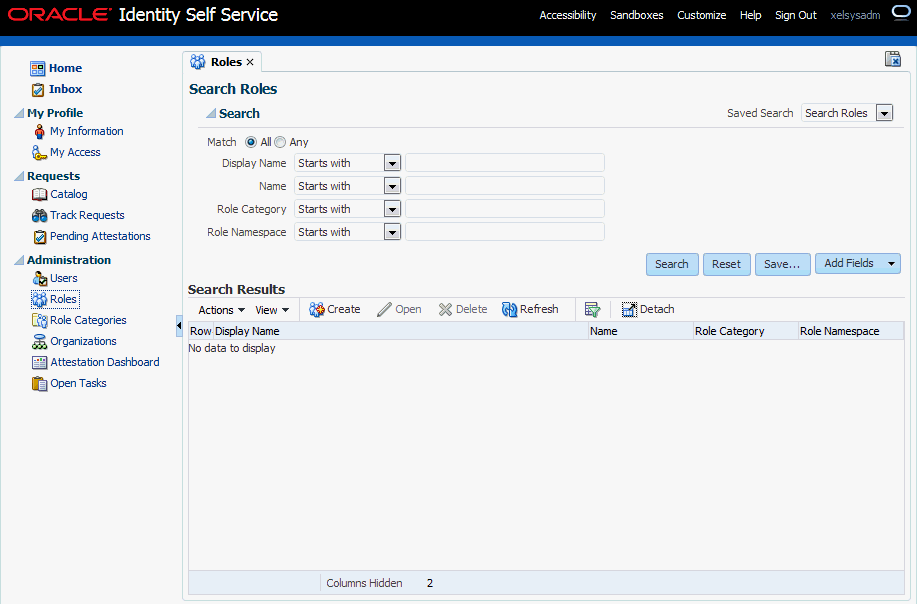The image size is (917, 604).
Task: Click the Organizations hierarchy icon
Action: tap(39, 341)
